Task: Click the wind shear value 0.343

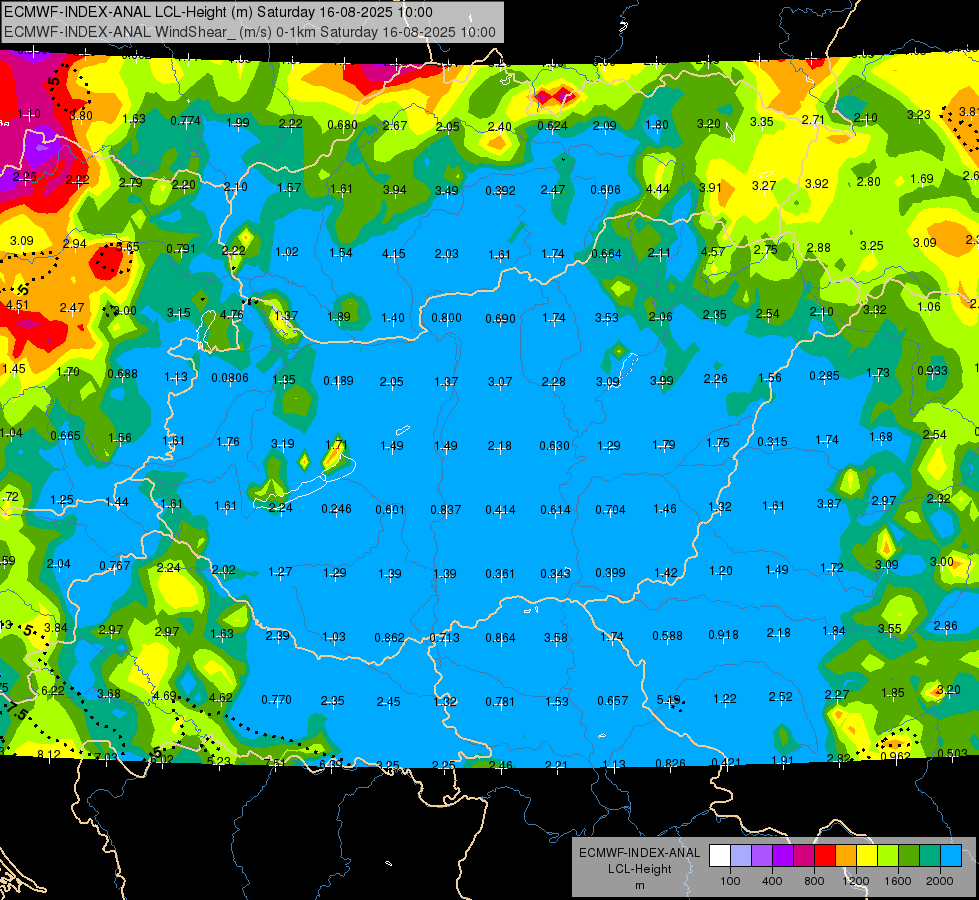Action: (556, 573)
